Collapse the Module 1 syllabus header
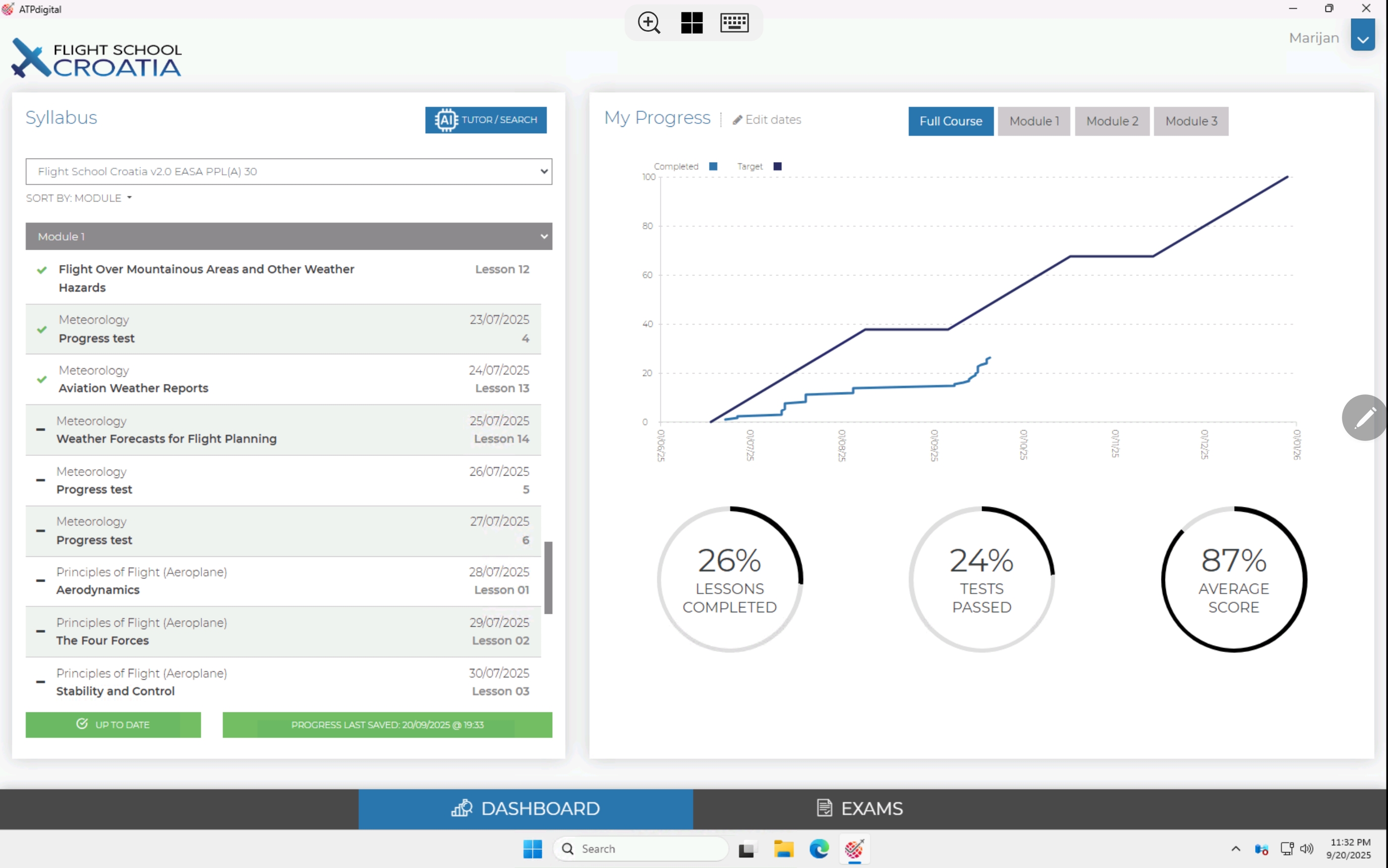 click(x=289, y=236)
